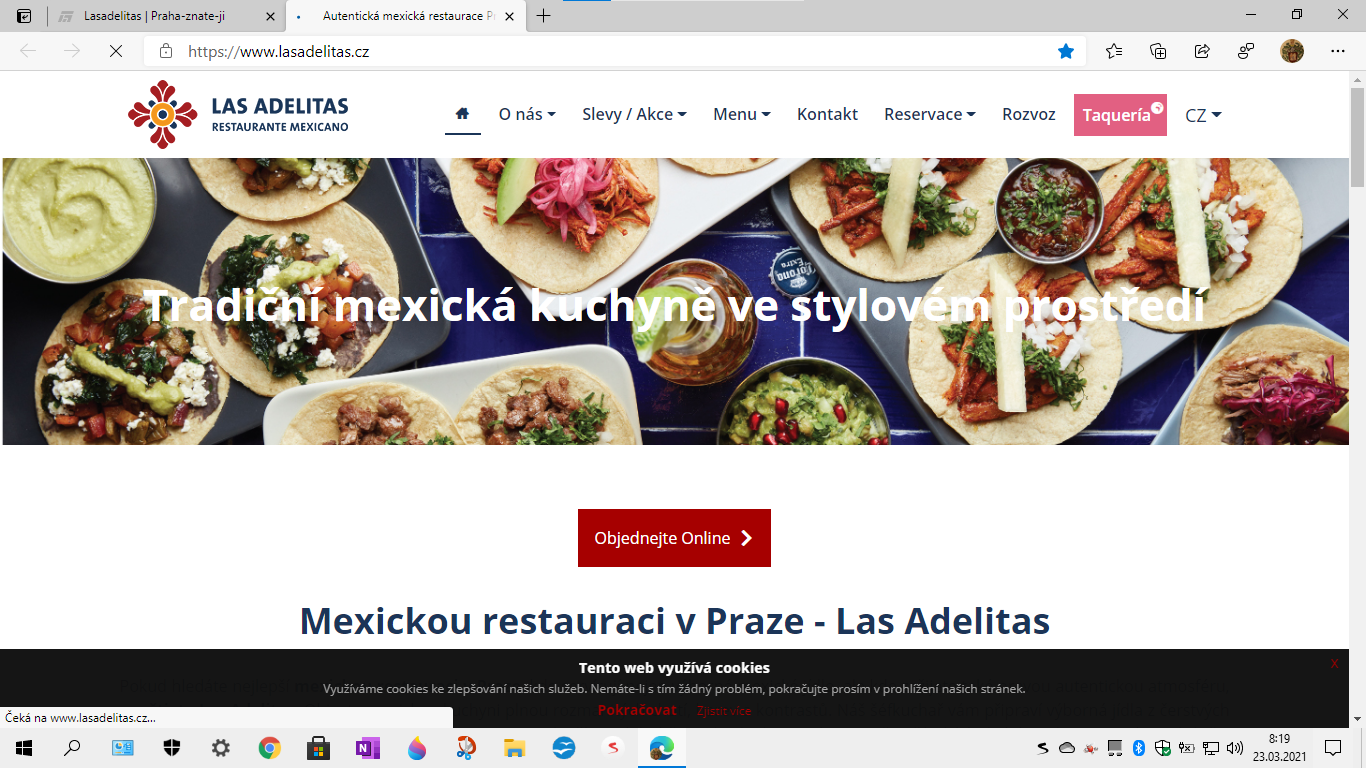Screen dimensions: 1366x768
Task: Click the toolbar icon left of profile avatar
Action: click(x=1246, y=51)
